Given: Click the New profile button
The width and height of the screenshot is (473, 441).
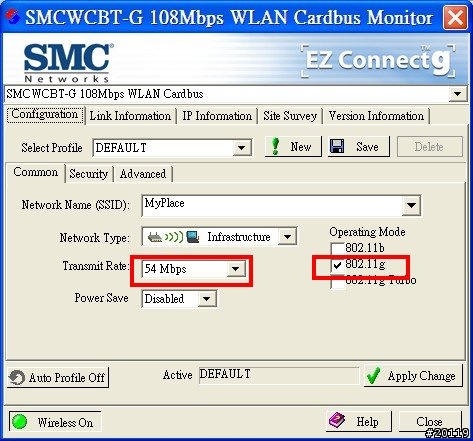Looking at the screenshot, I should click(293, 146).
